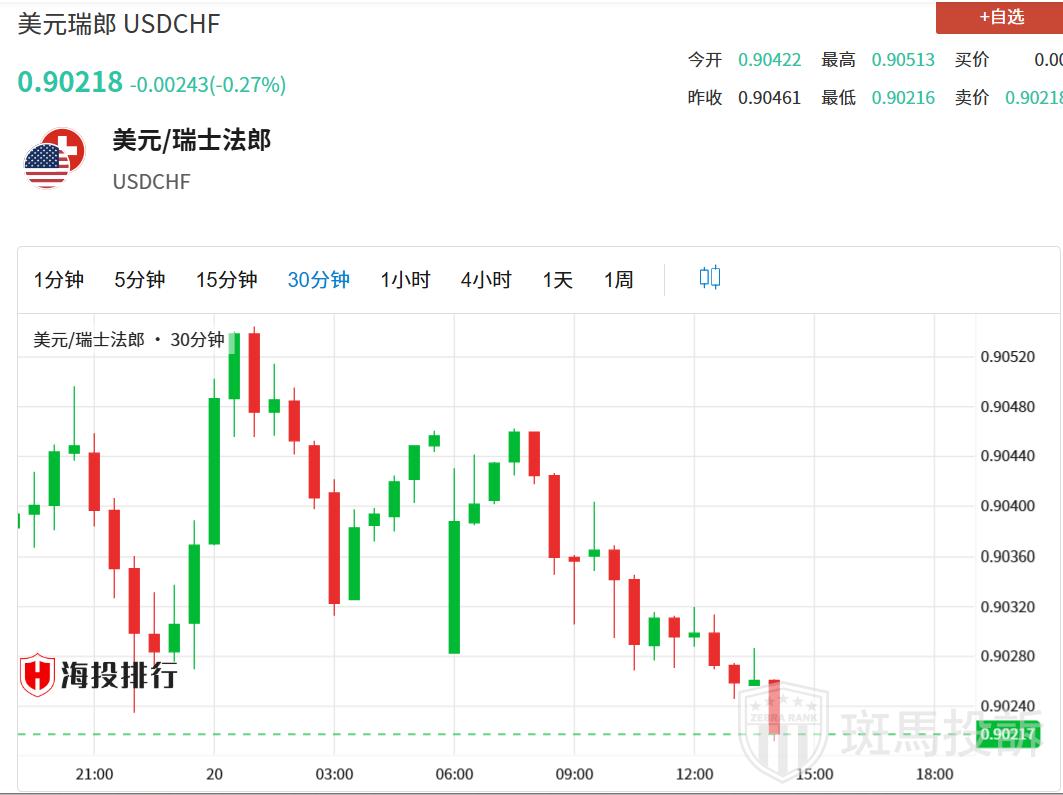Add USDCHF to watchlist with +自选
Screen dimensions: 1063x795
pyautogui.click(x=999, y=17)
